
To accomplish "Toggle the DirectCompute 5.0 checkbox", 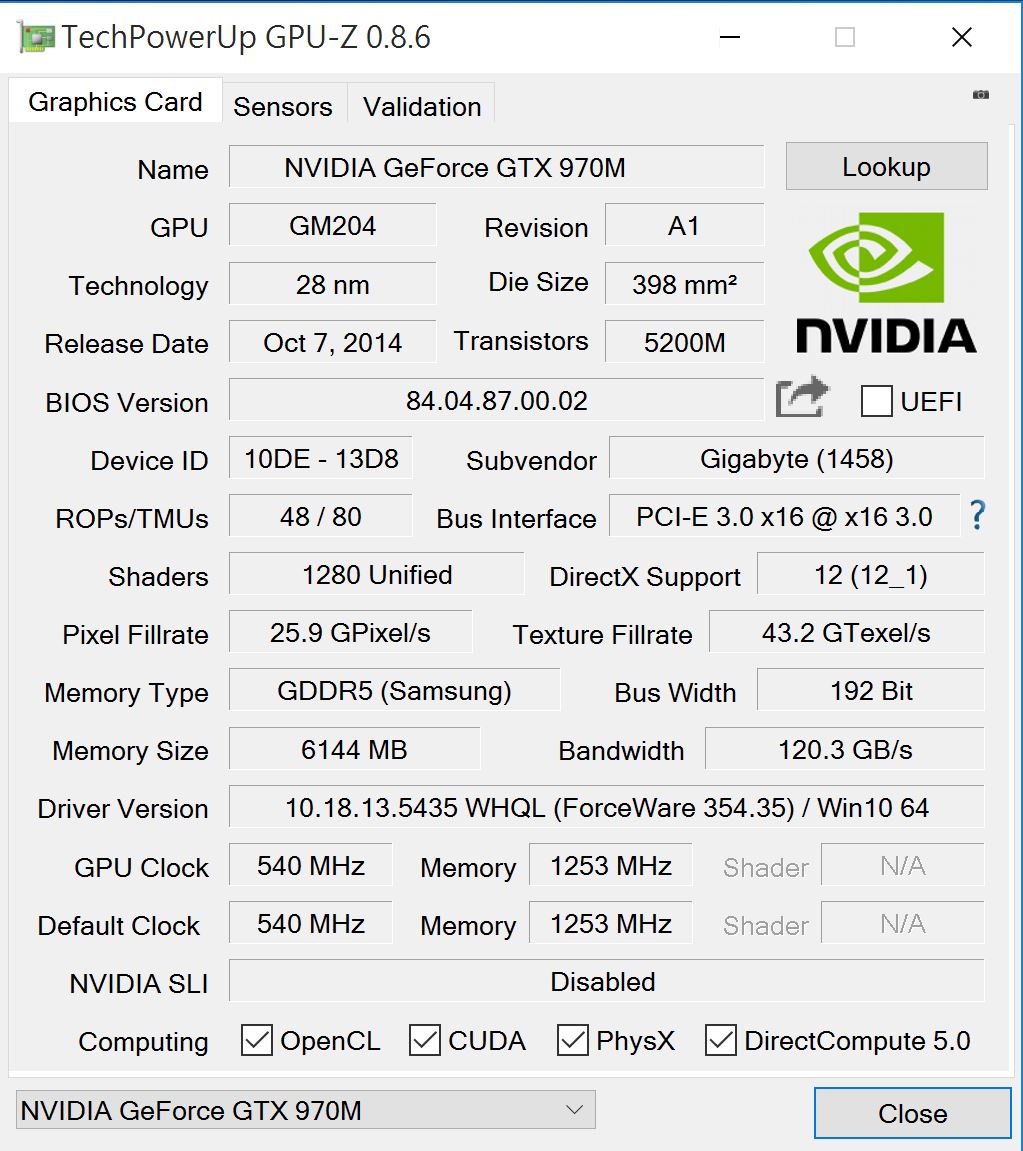I will pos(721,1041).
